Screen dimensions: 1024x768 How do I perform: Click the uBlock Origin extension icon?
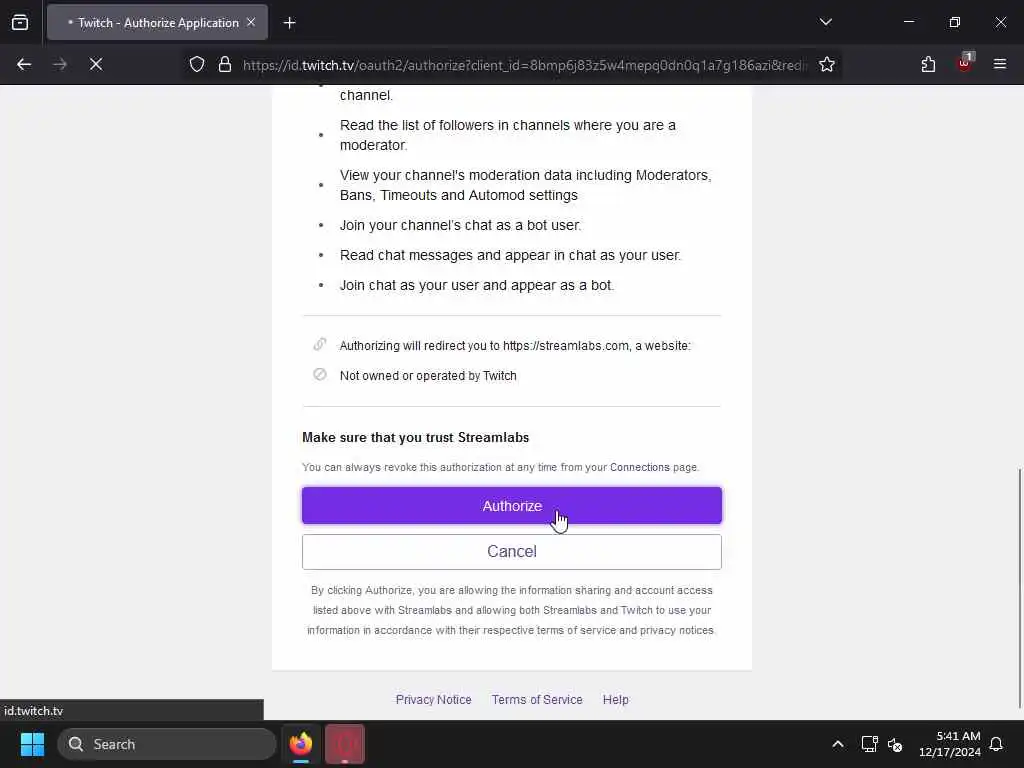[x=965, y=63]
